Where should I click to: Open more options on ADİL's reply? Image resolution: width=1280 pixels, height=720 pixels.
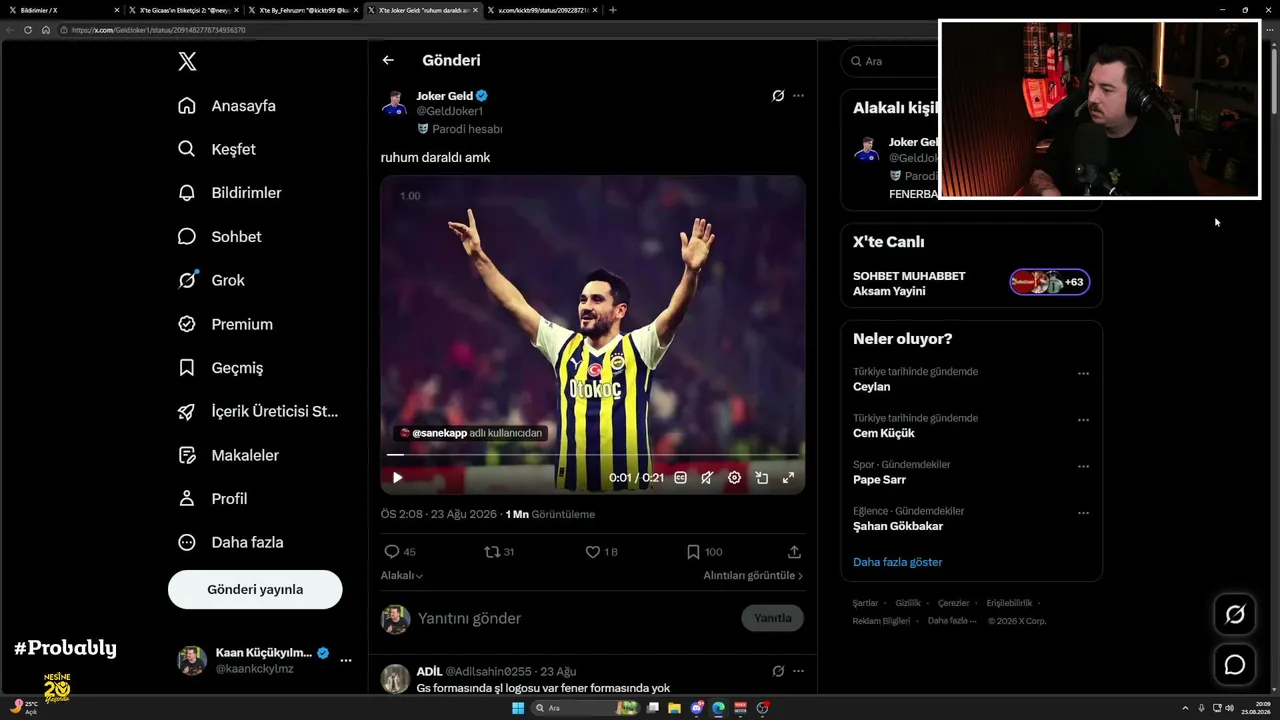[798, 671]
